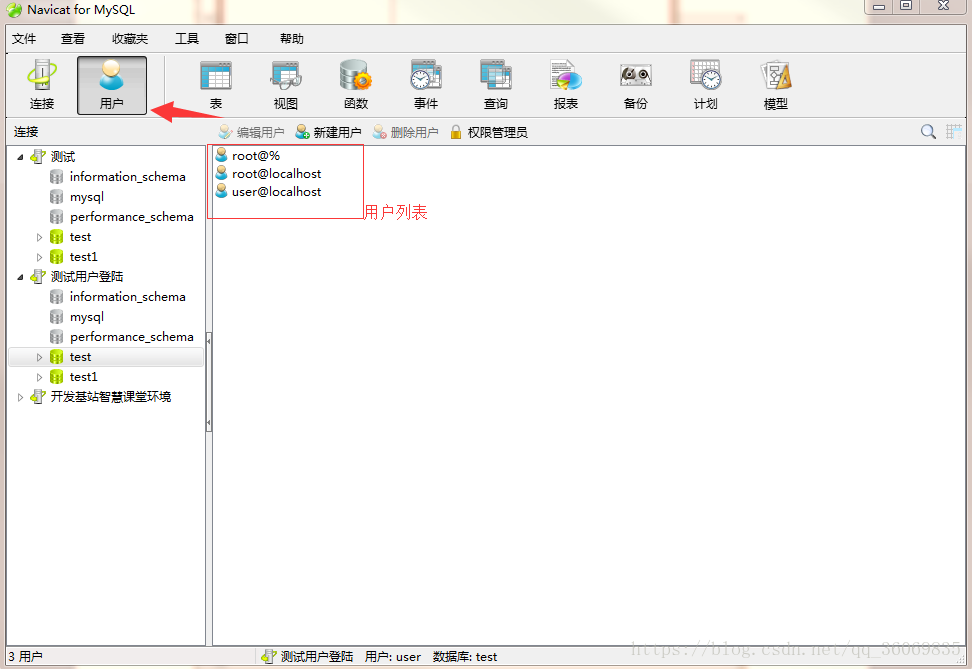Open the 收藏夹 menu
The height and width of the screenshot is (669, 972).
click(130, 38)
